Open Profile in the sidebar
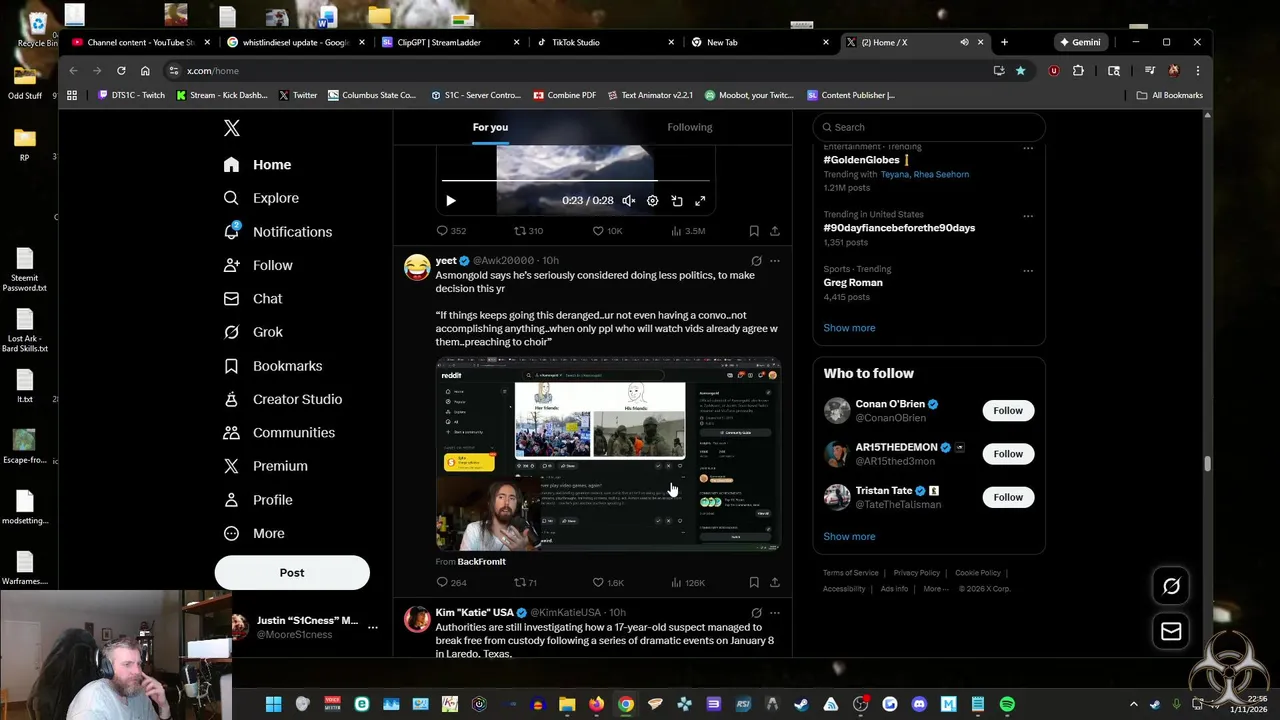The width and height of the screenshot is (1280, 720). (259, 500)
